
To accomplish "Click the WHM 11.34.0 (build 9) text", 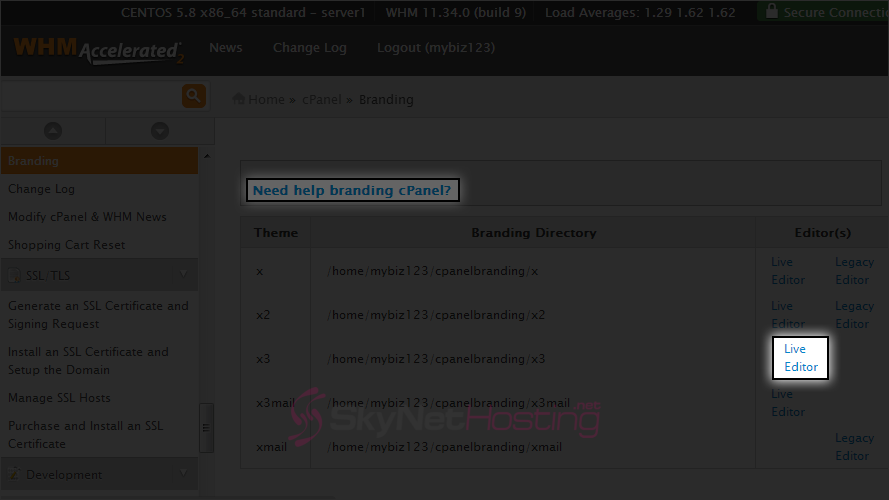I will [x=456, y=12].
